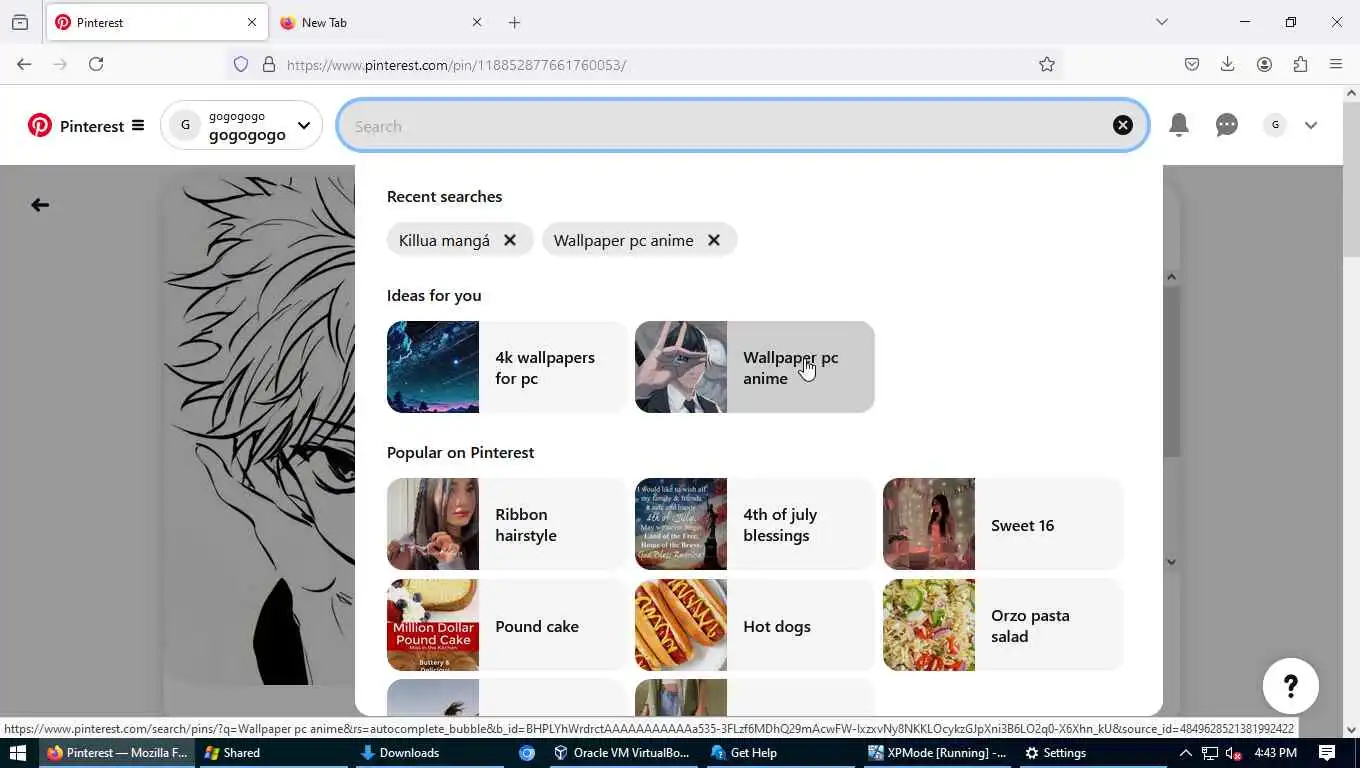The height and width of the screenshot is (768, 1360).
Task: Open a new browser tab with plus
Action: tap(514, 22)
